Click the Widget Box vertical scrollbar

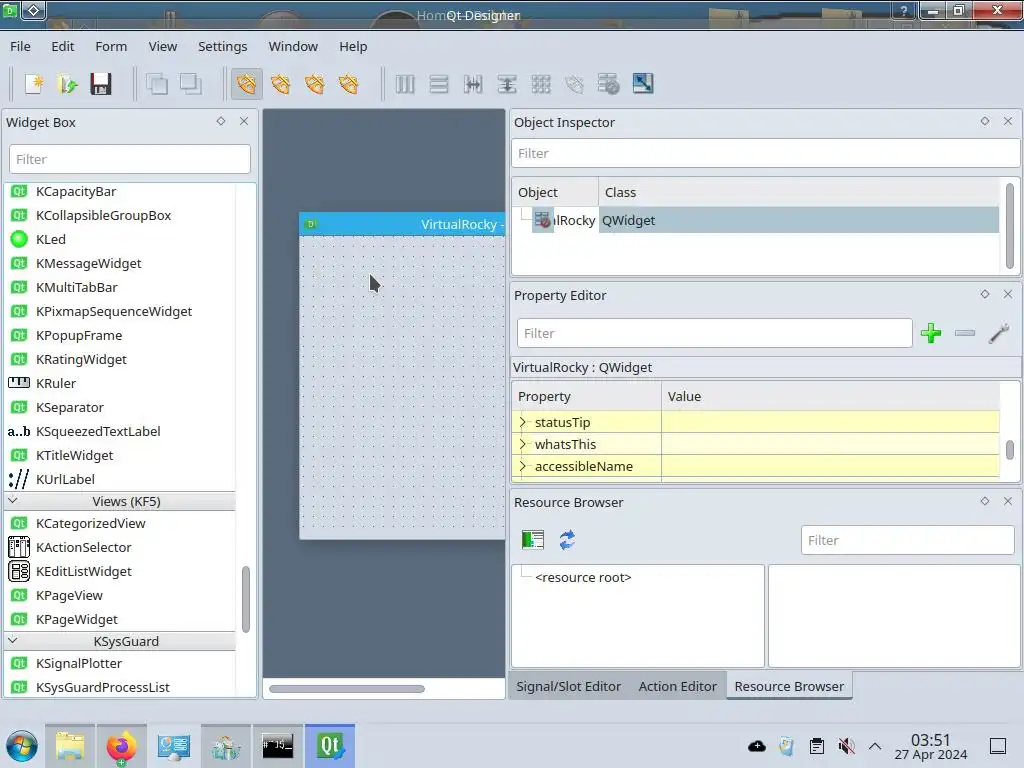pyautogui.click(x=246, y=599)
